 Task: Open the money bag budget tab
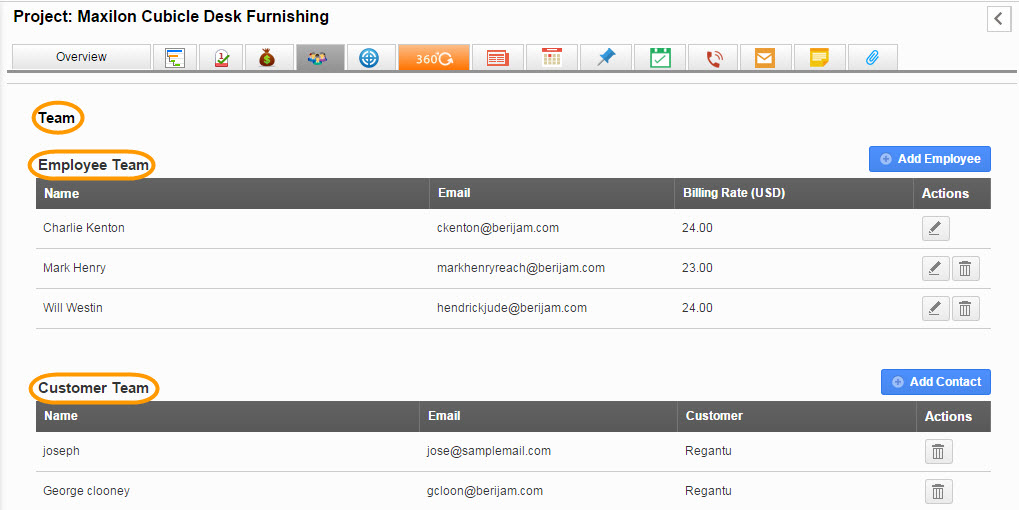pos(266,58)
